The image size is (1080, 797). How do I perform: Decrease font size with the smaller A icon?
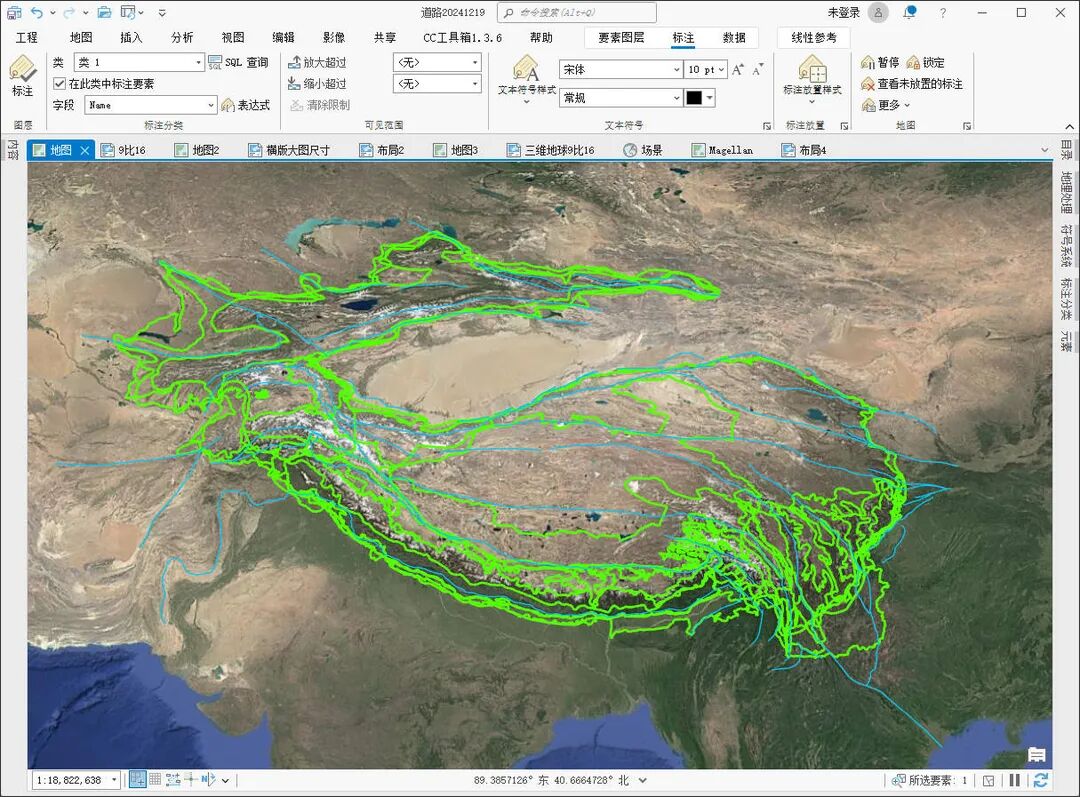(758, 70)
